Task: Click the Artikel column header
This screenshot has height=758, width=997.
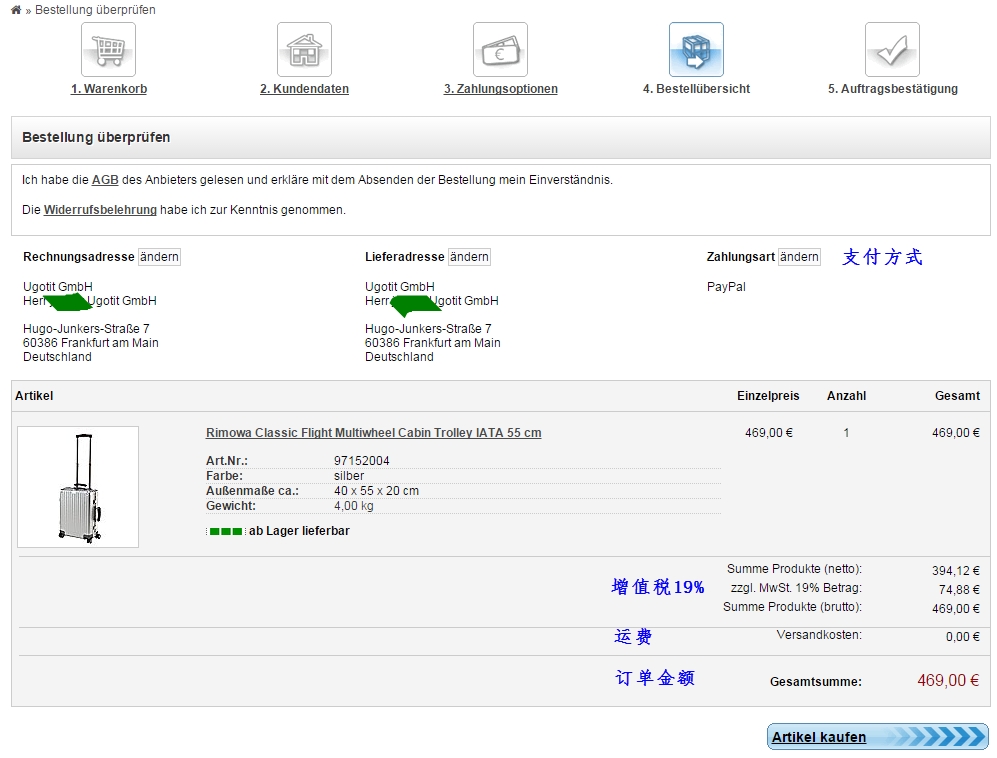Action: click(34, 396)
